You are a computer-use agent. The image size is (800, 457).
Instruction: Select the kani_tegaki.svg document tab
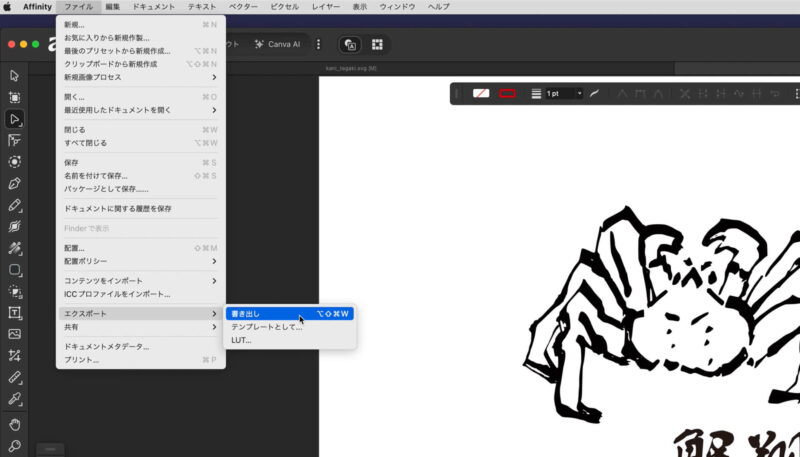(x=351, y=68)
